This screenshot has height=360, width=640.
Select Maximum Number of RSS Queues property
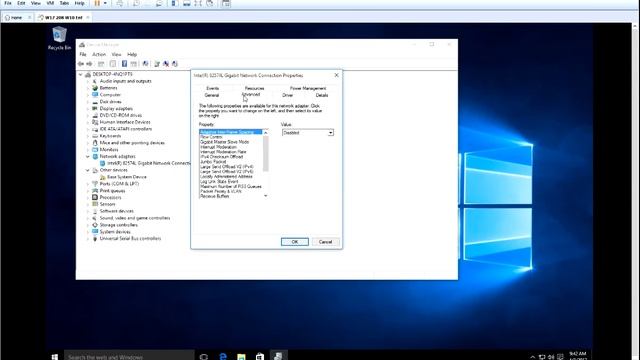coord(231,187)
